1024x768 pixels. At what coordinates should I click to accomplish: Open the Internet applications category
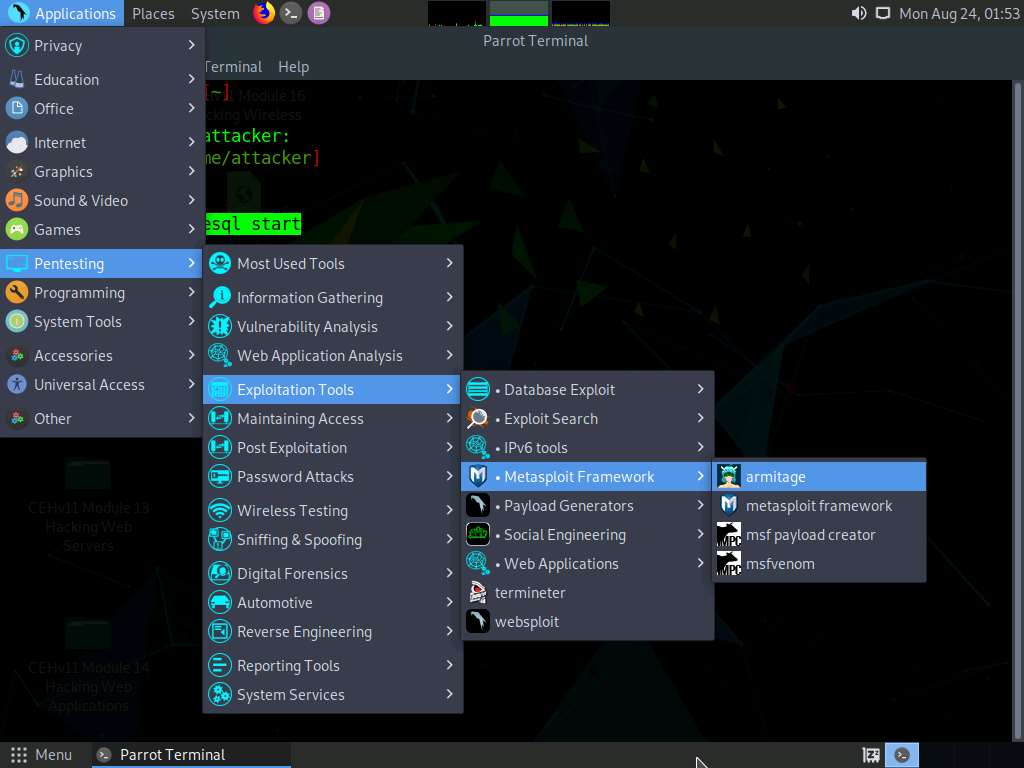click(x=102, y=142)
